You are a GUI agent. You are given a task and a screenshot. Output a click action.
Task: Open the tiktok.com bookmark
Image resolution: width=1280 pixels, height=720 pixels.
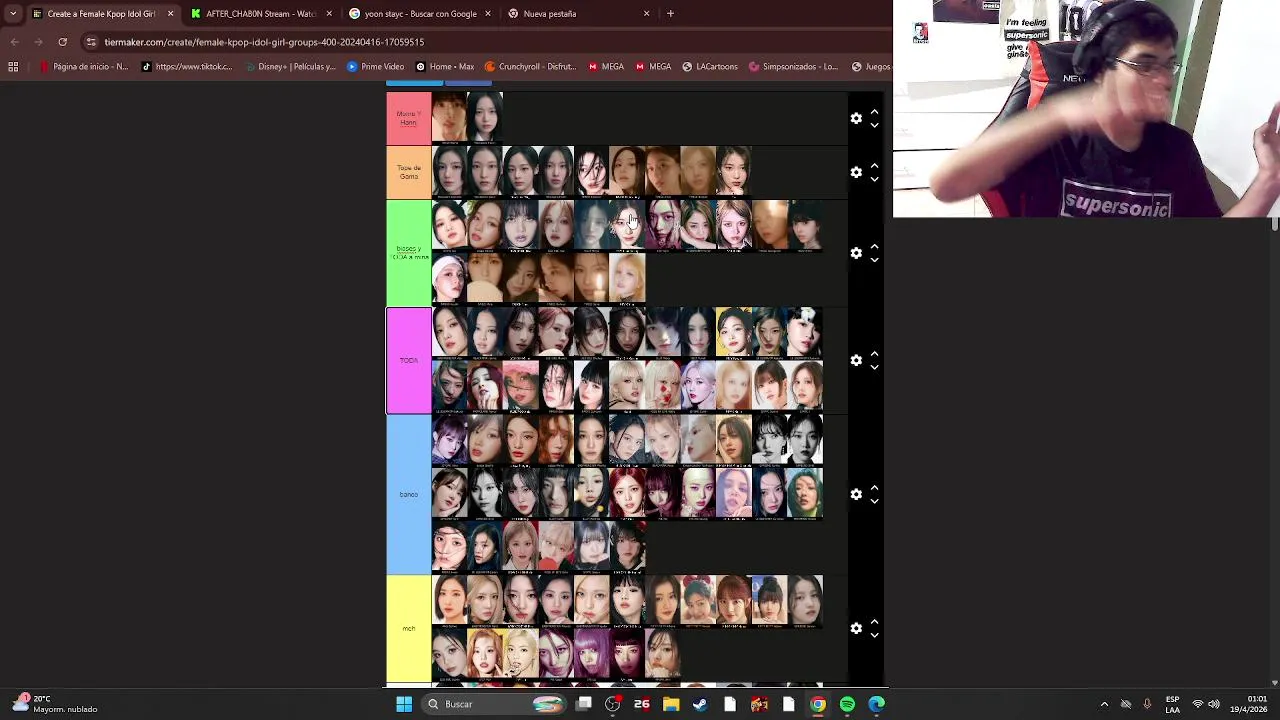pos(188,67)
